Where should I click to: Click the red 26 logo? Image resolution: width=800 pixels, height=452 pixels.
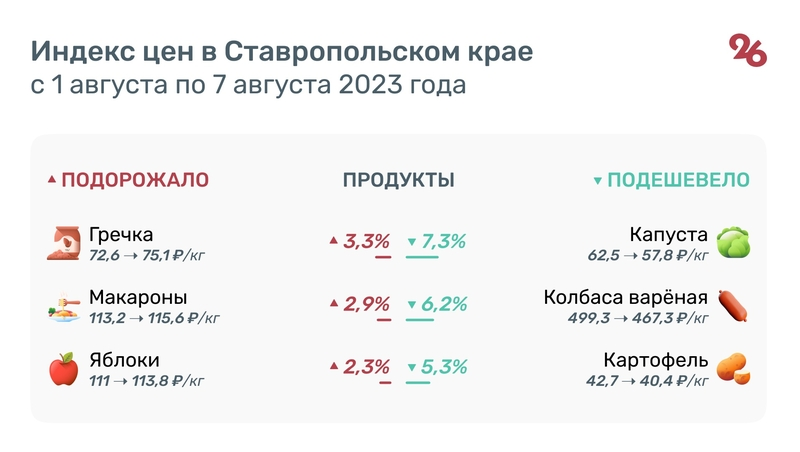pyautogui.click(x=748, y=50)
